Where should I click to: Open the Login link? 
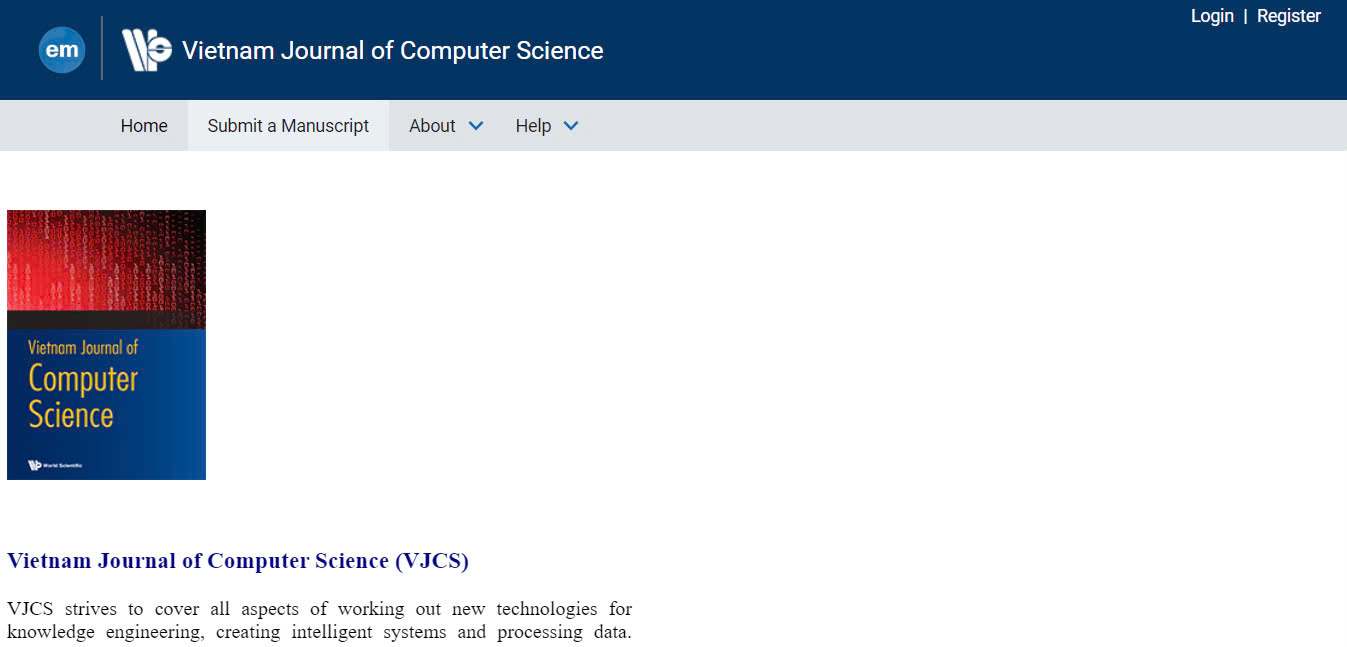point(1212,16)
